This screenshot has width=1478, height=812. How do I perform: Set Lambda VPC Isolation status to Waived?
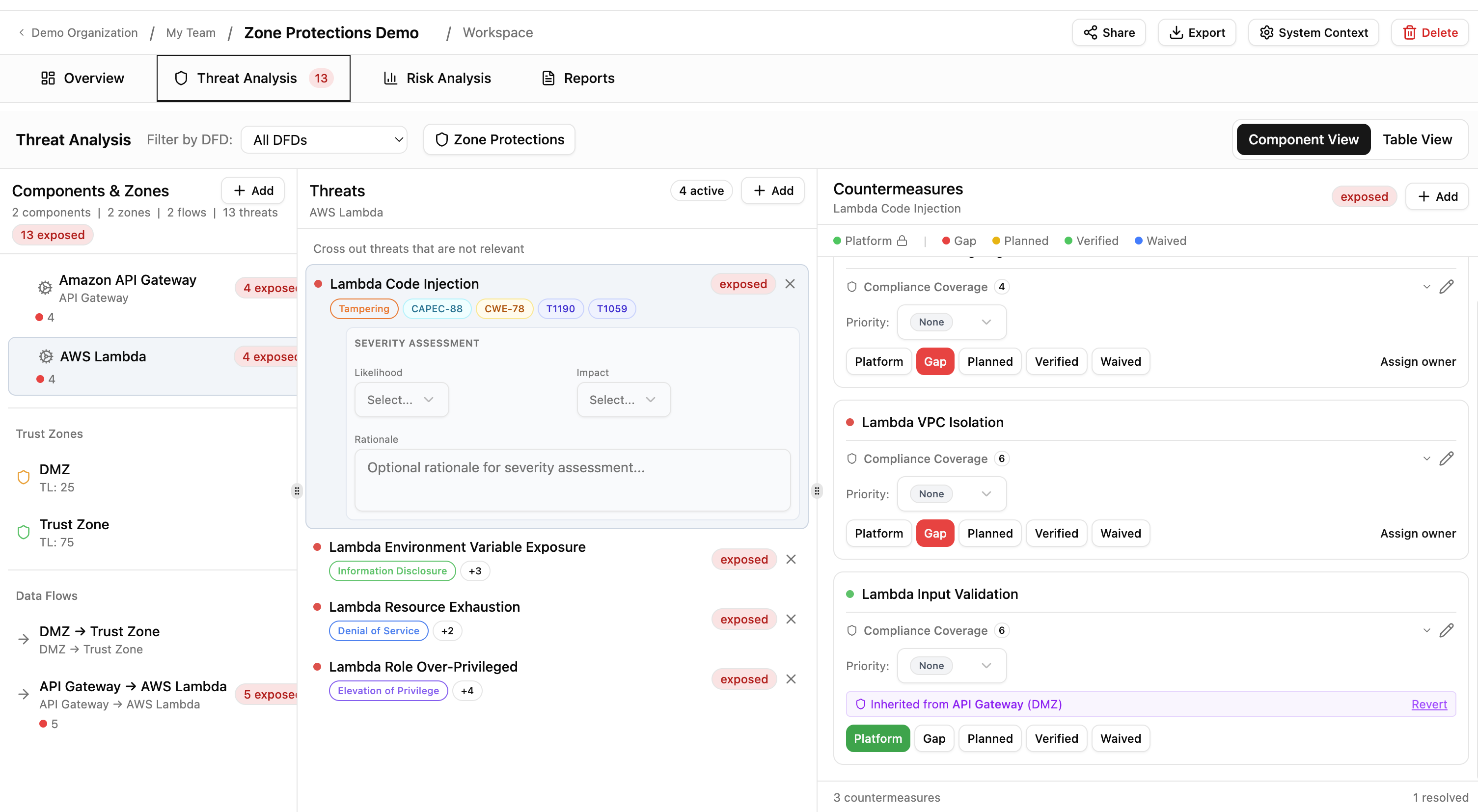click(1121, 533)
